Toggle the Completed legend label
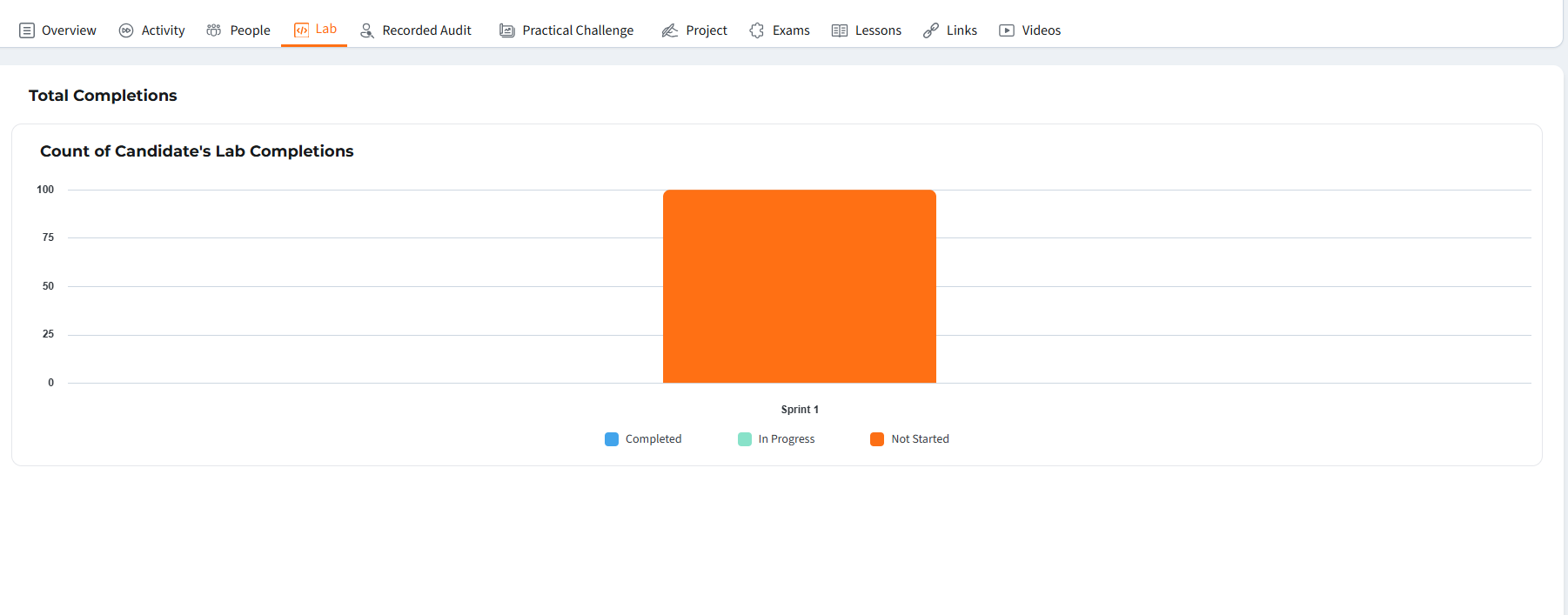 653,439
